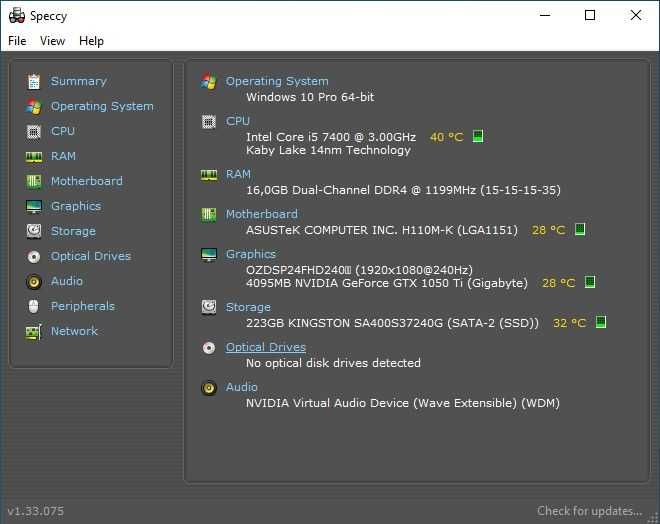Go to Operating System section in sidebar

[102, 106]
